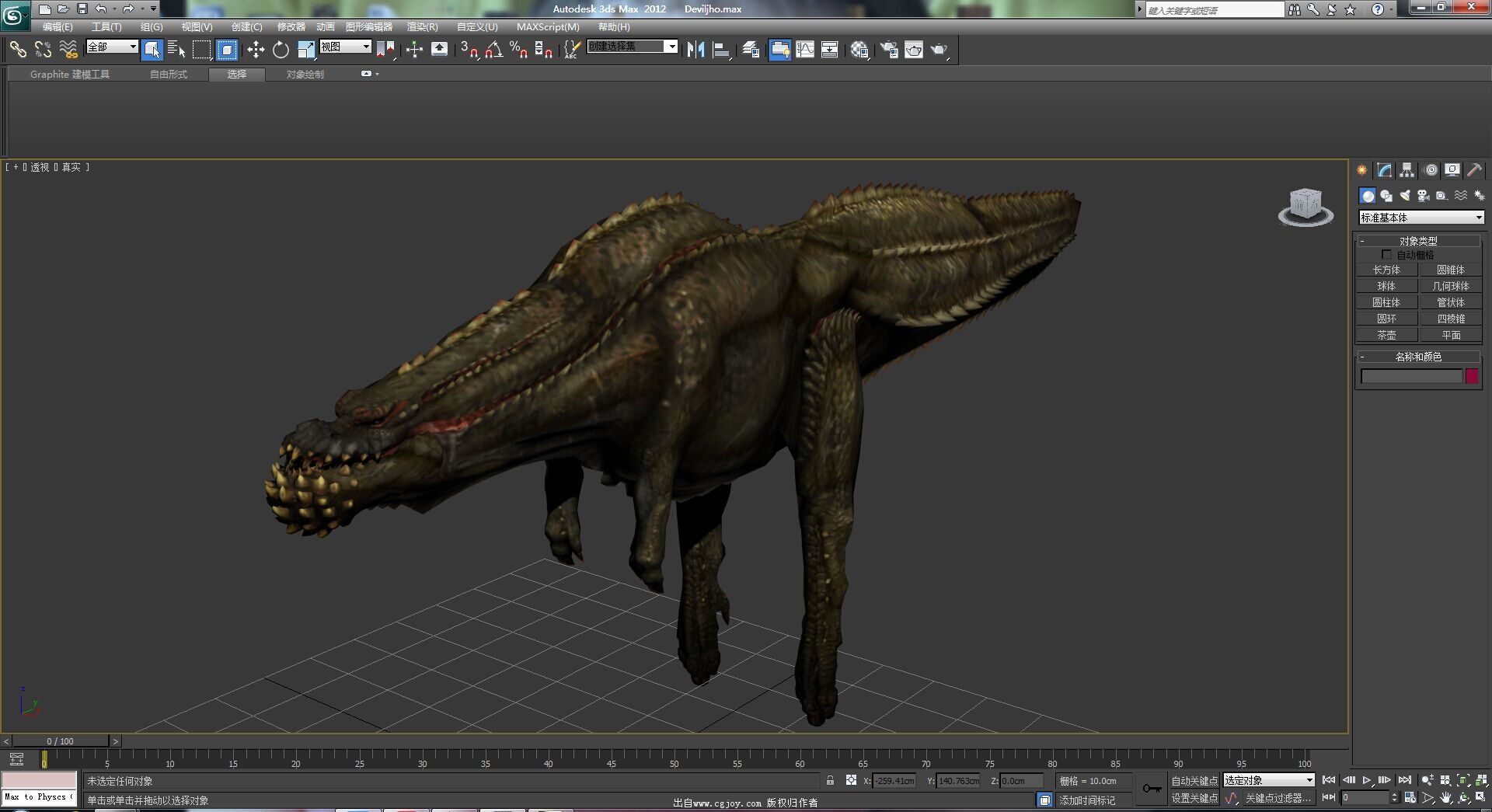The image size is (1492, 812).
Task: Open MAXScript(M) menu
Action: [548, 26]
